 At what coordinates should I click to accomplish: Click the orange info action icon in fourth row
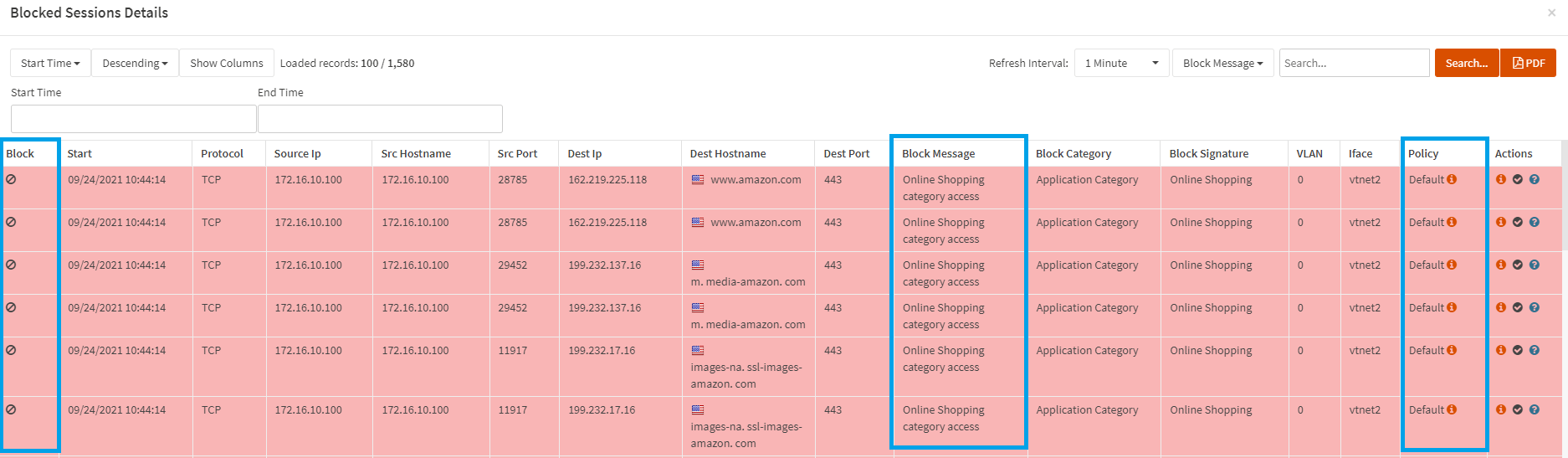click(1501, 307)
